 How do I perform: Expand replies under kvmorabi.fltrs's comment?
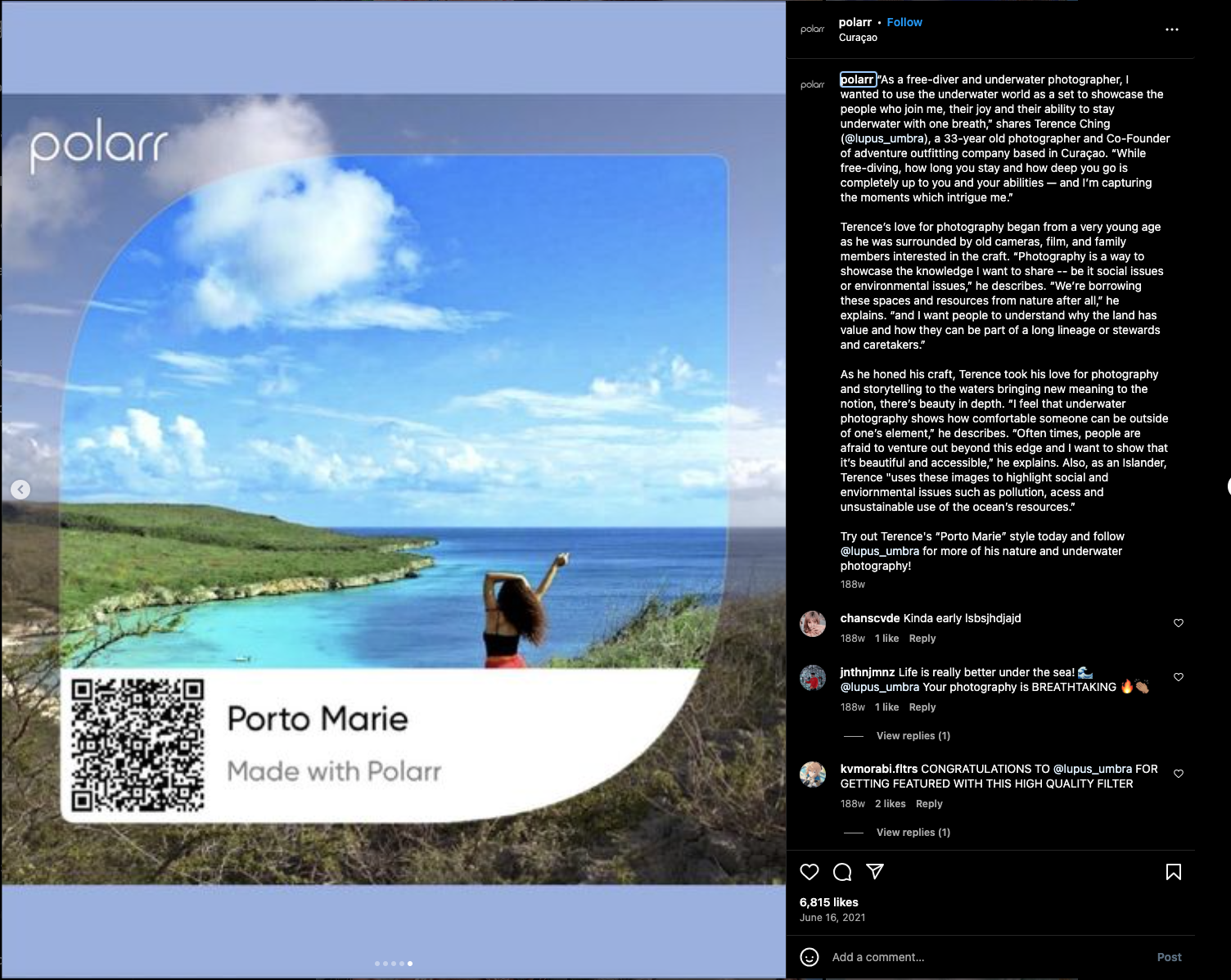tap(913, 833)
